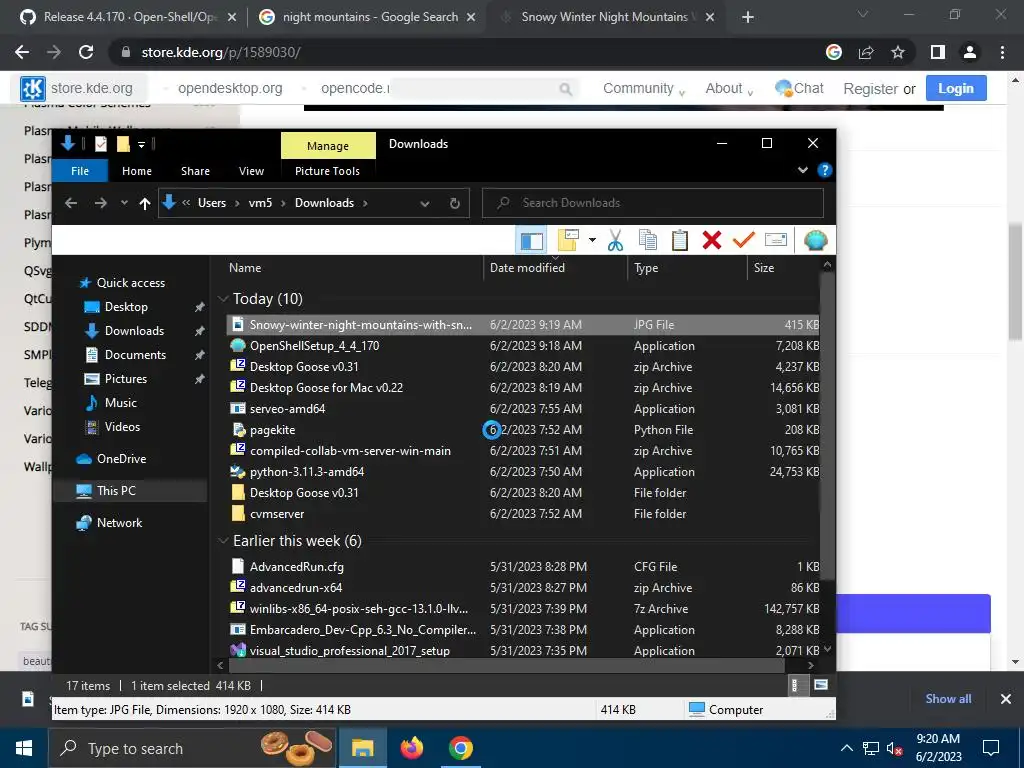Switch to large thumbnails view icon

click(x=821, y=685)
